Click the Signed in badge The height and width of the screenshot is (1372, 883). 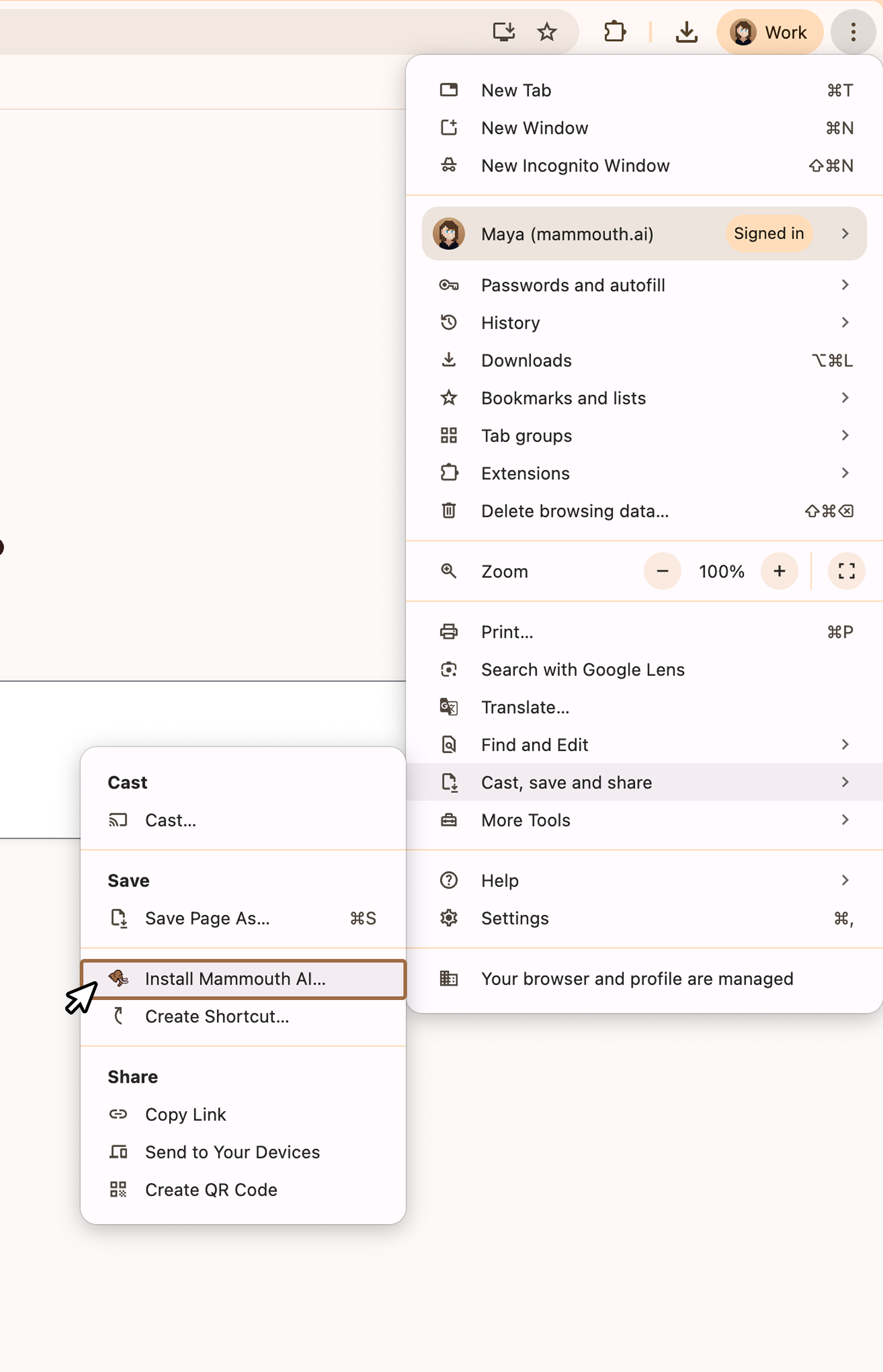tap(769, 234)
